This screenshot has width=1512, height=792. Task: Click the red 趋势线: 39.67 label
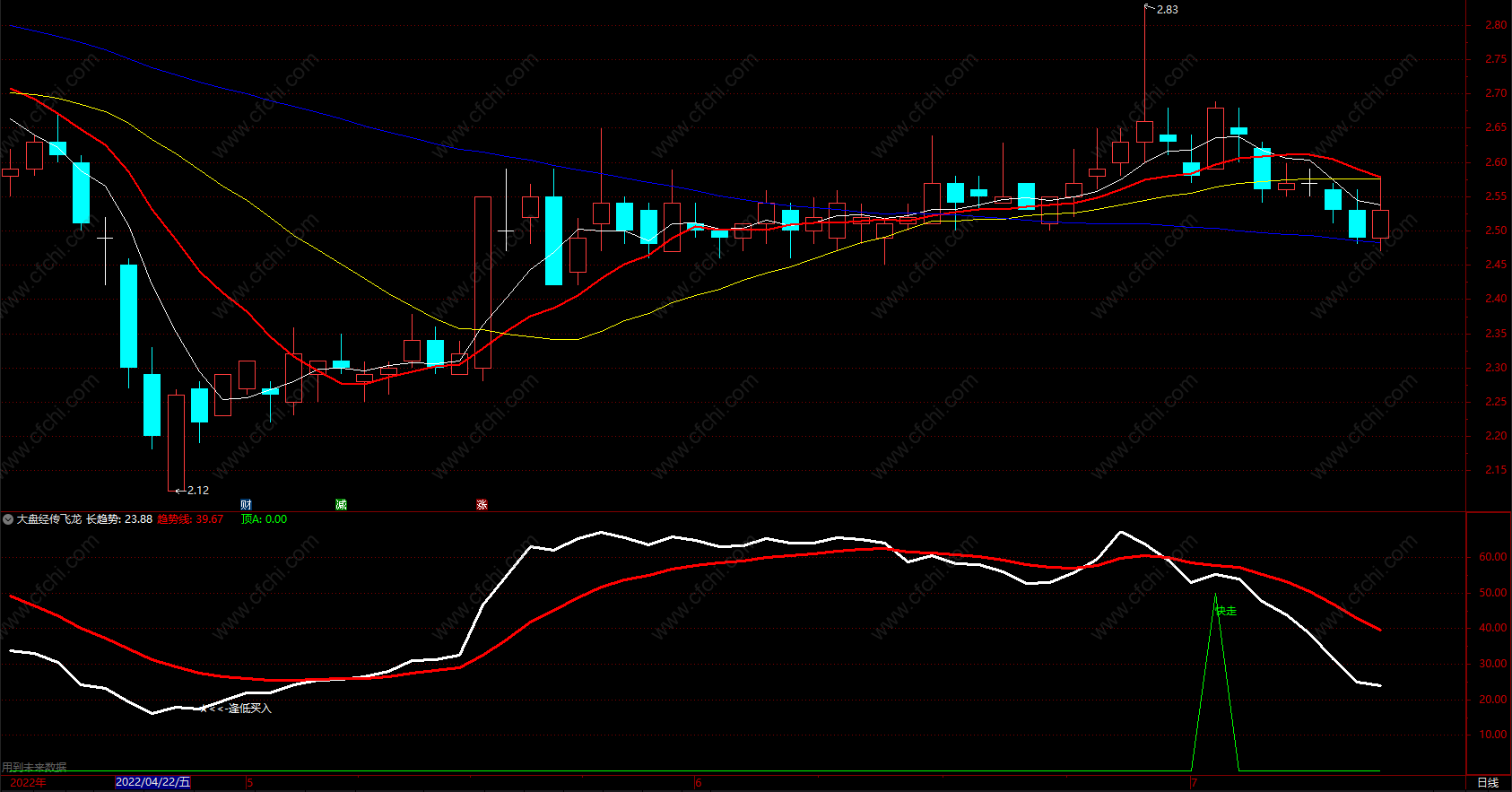[190, 519]
